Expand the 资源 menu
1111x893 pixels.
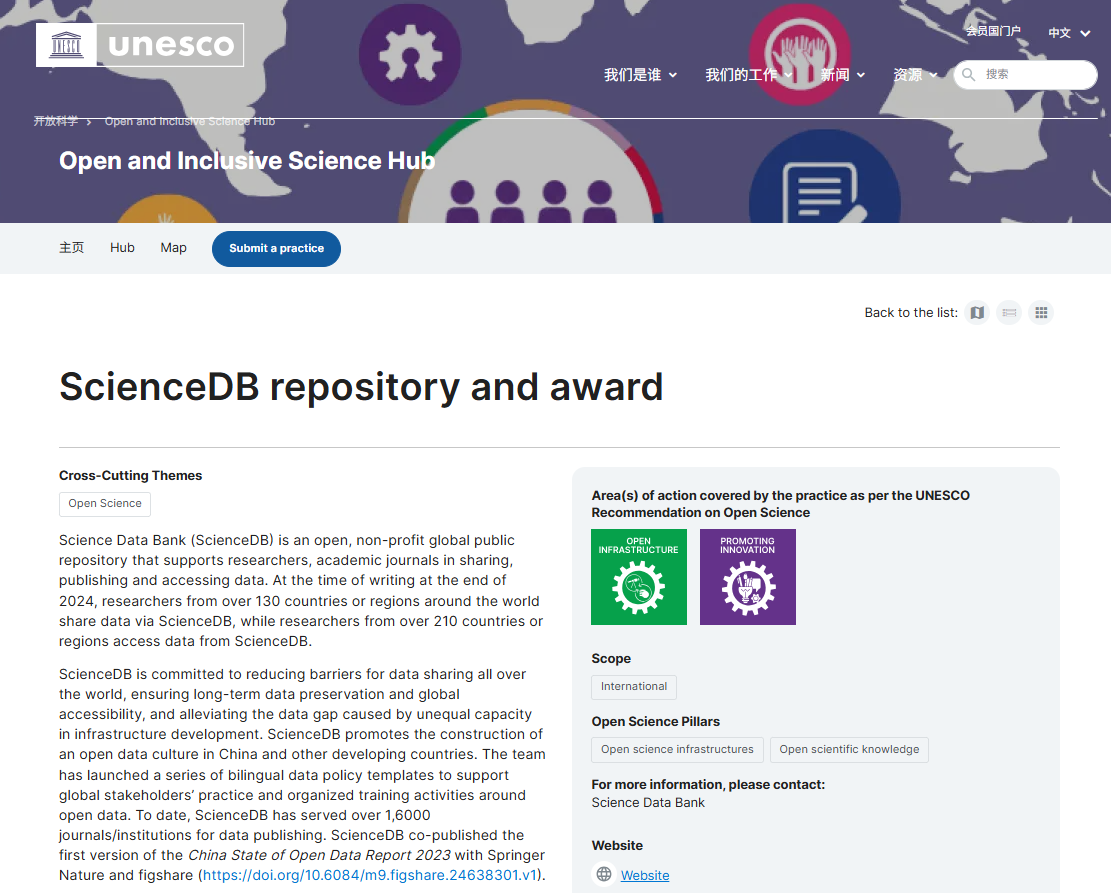coord(915,74)
